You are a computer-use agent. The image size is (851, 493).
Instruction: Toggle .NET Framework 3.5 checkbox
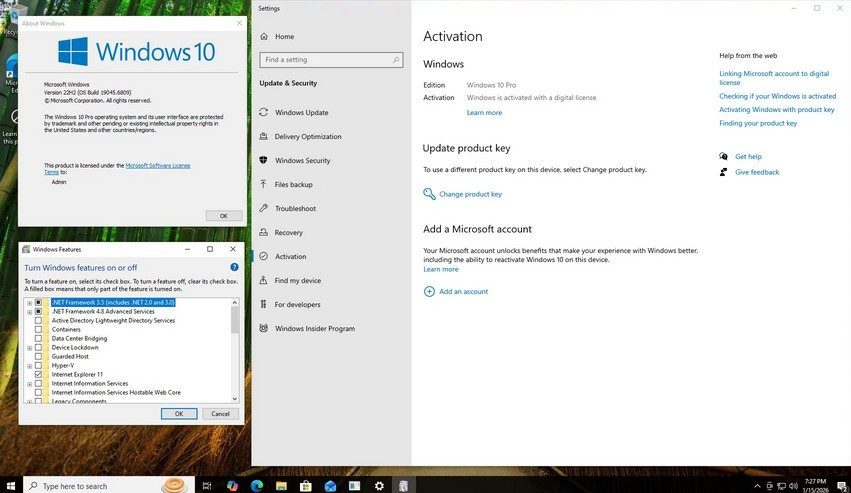(39, 302)
